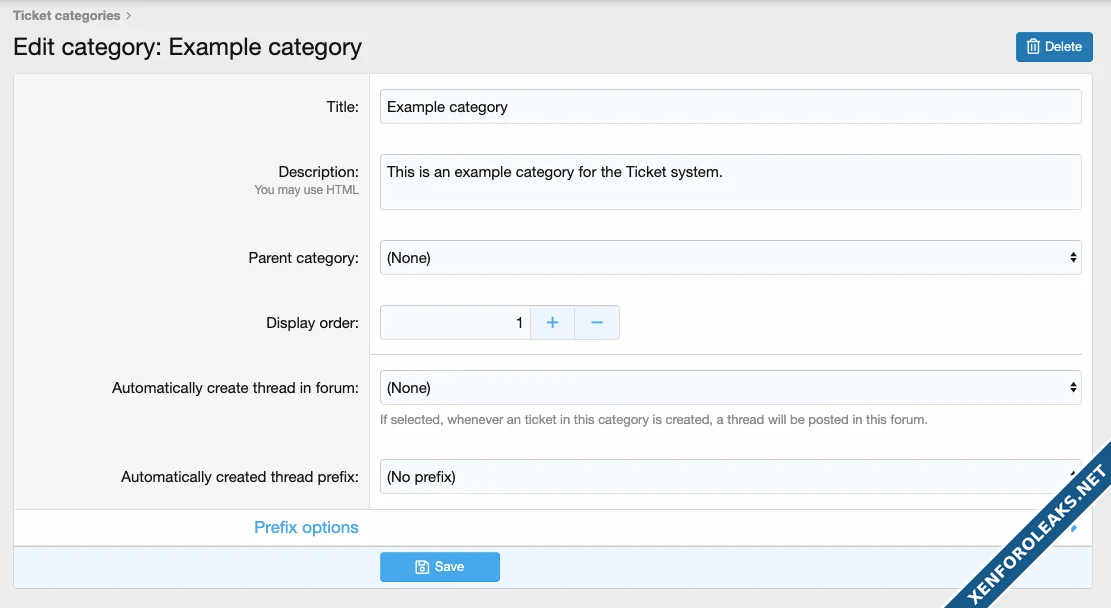Expand the Prefix options section
Viewport: 1111px width, 608px height.
(306, 527)
